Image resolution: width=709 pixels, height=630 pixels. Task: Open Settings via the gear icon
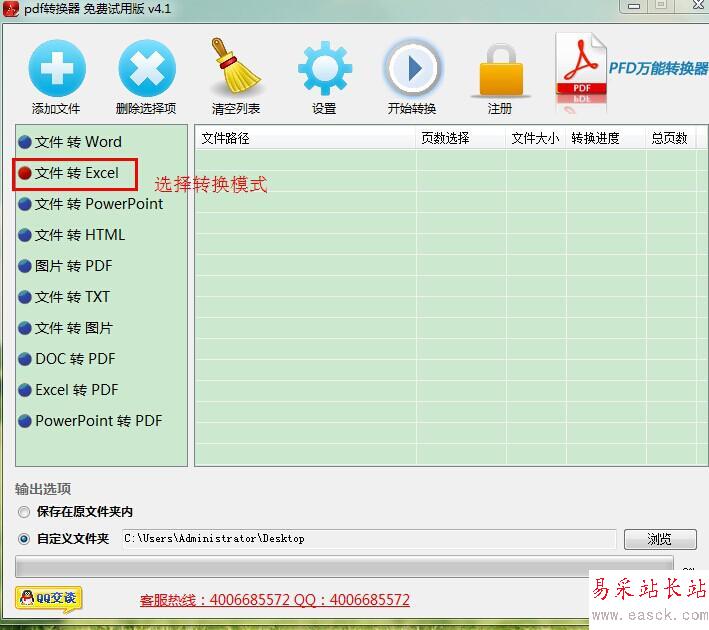[325, 68]
